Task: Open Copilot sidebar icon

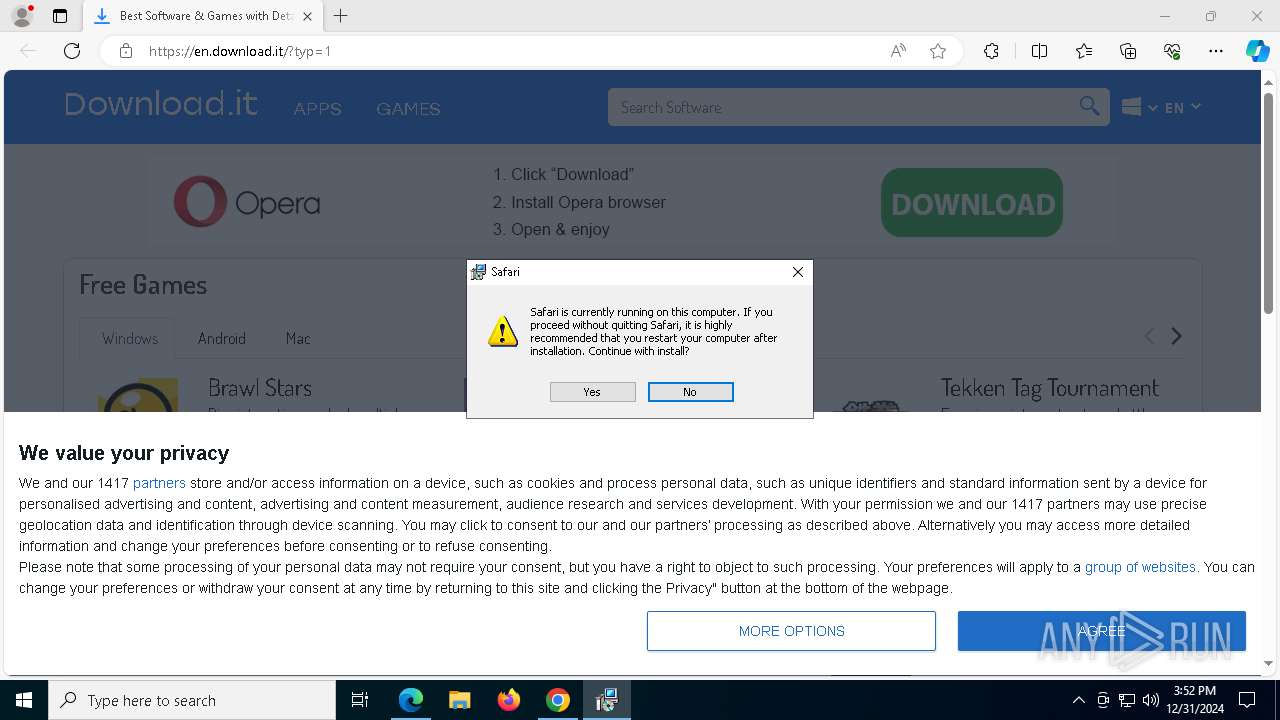Action: pos(1257,51)
